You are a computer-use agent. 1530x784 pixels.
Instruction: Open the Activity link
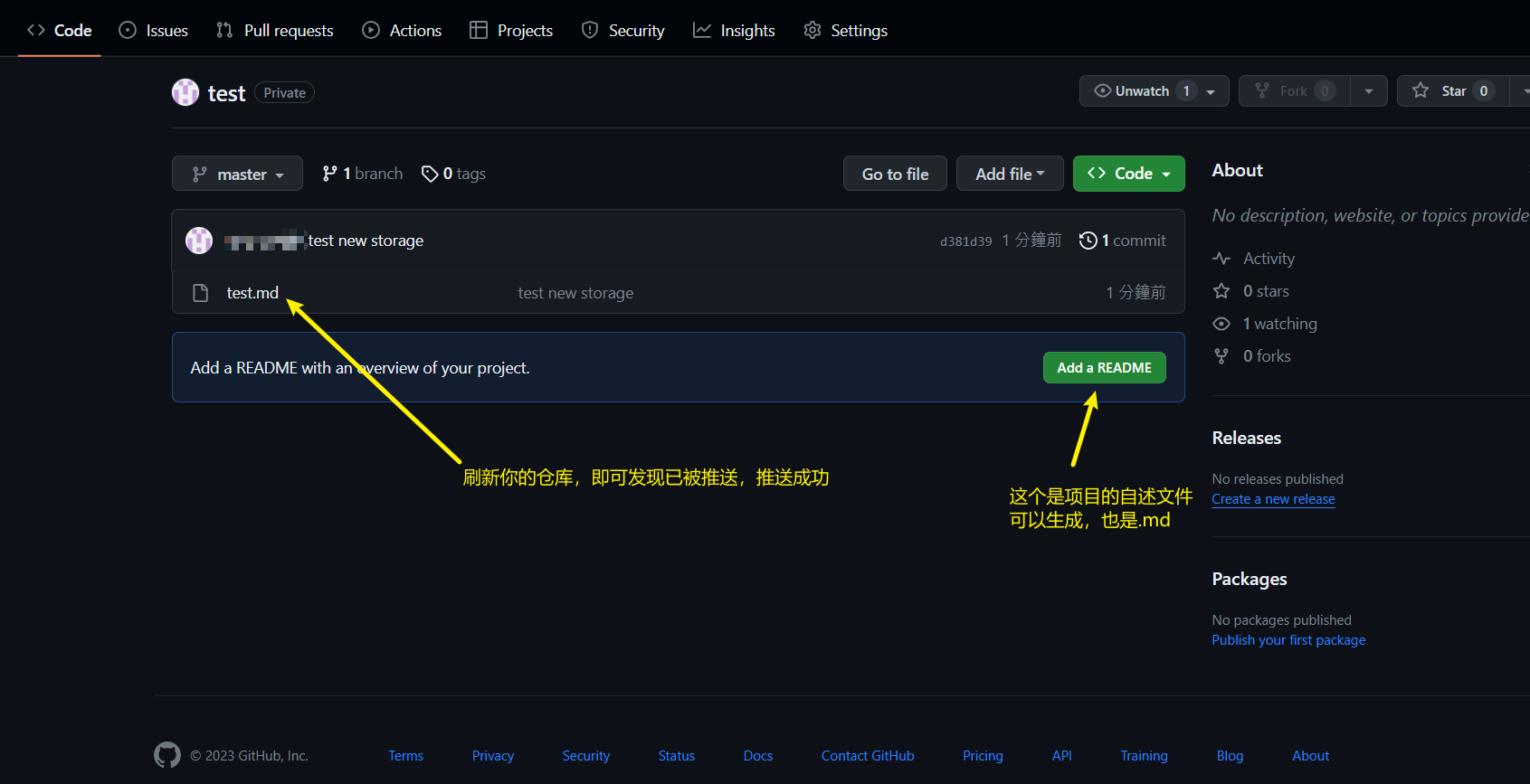(1269, 259)
